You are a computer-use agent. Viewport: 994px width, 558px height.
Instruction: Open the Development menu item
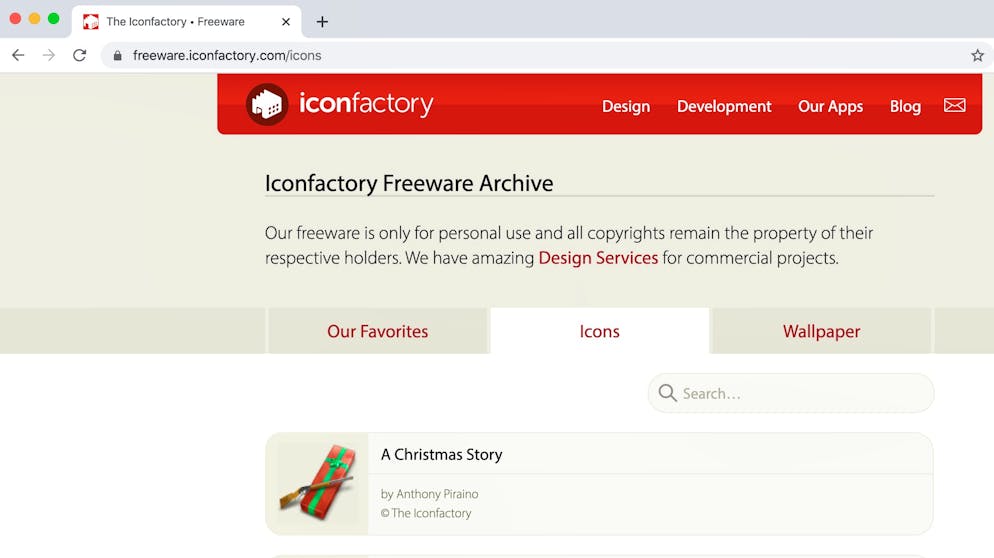tap(724, 107)
